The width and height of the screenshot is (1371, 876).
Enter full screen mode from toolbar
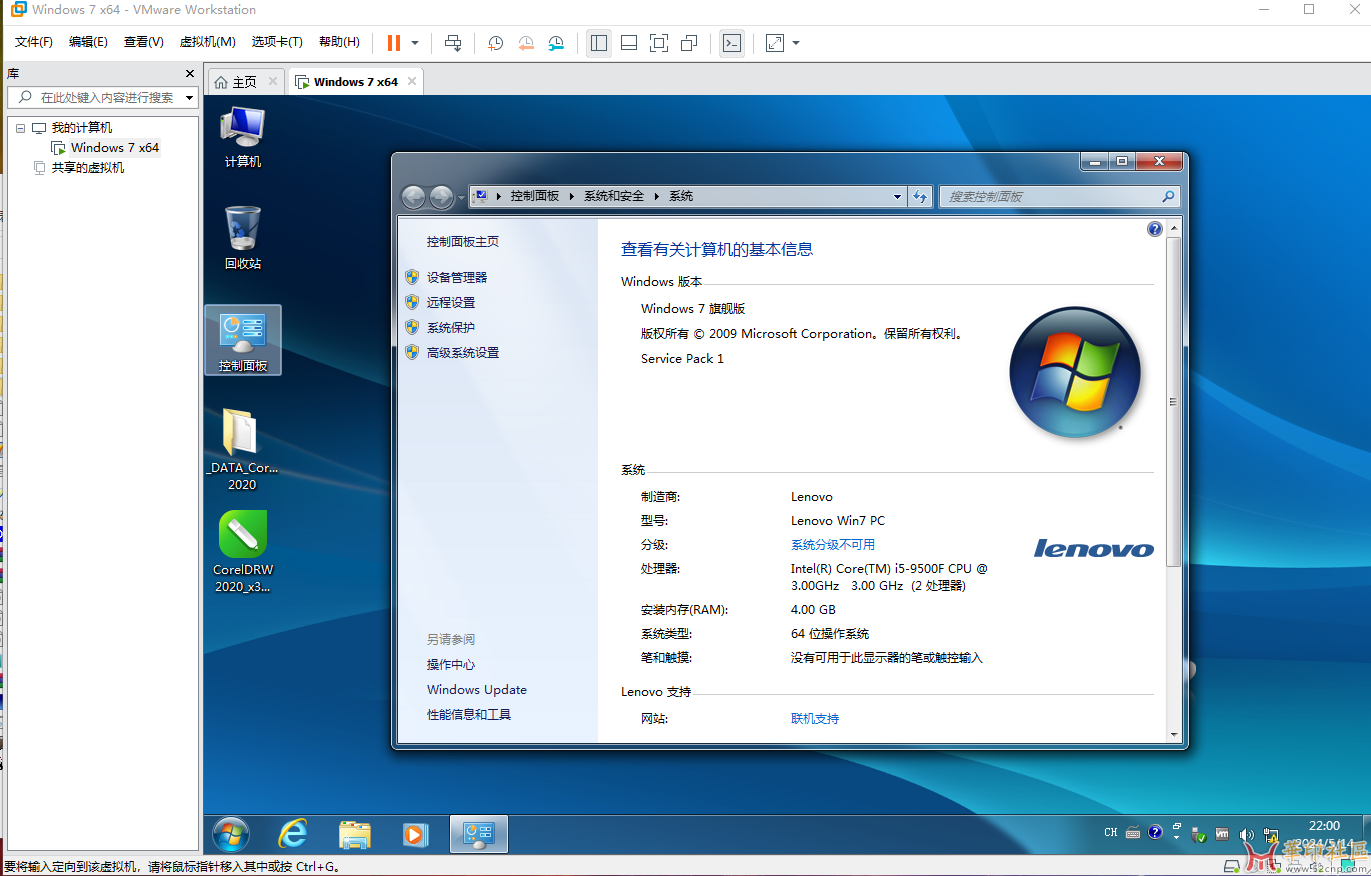click(x=658, y=43)
